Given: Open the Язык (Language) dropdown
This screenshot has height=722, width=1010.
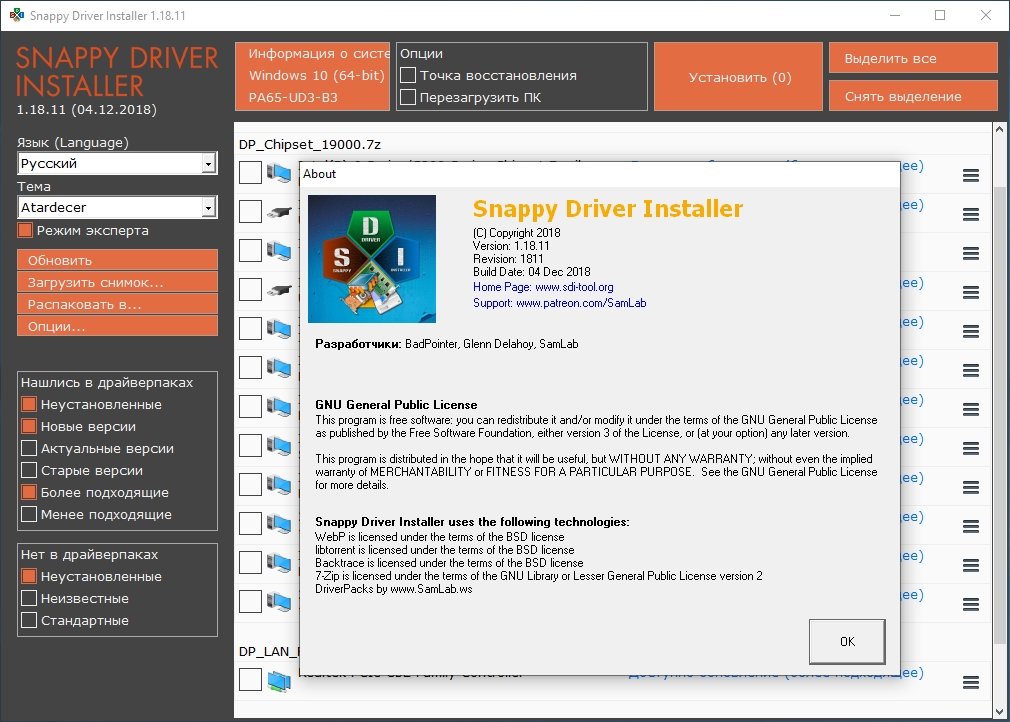Looking at the screenshot, I should pos(117,164).
